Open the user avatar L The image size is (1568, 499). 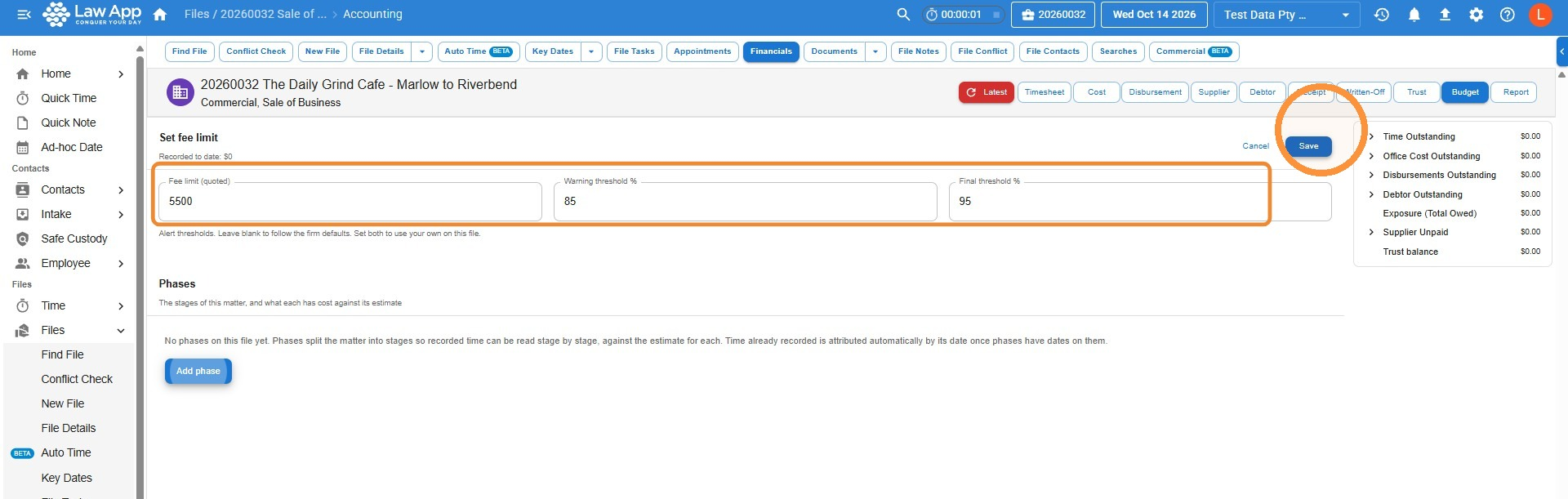click(x=1540, y=15)
